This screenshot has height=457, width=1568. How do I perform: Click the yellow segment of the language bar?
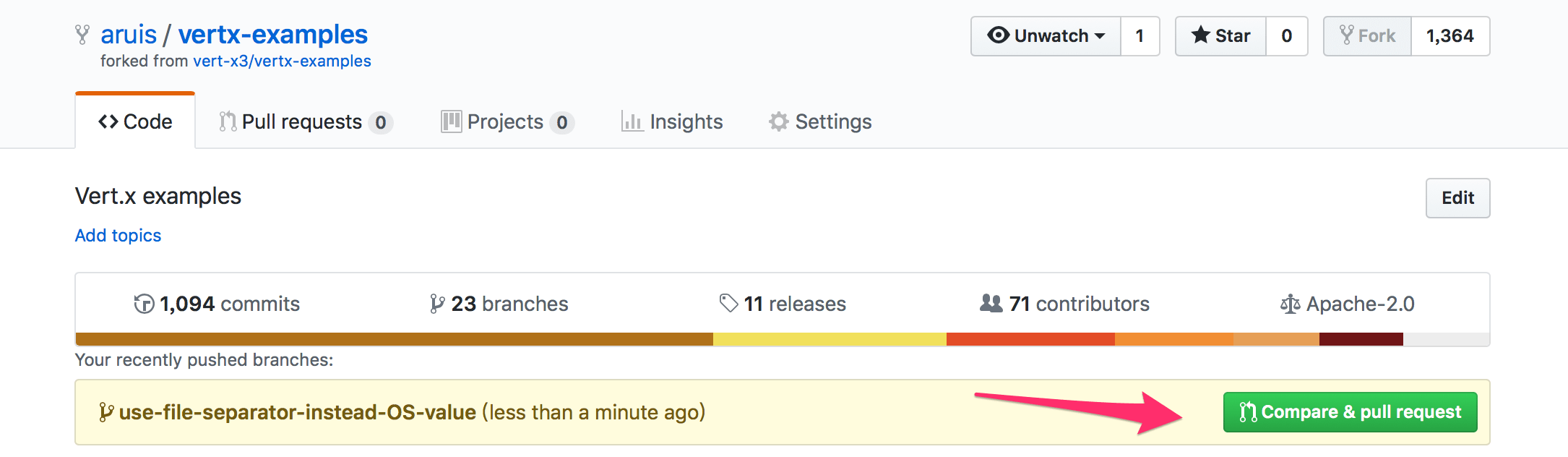tap(829, 339)
